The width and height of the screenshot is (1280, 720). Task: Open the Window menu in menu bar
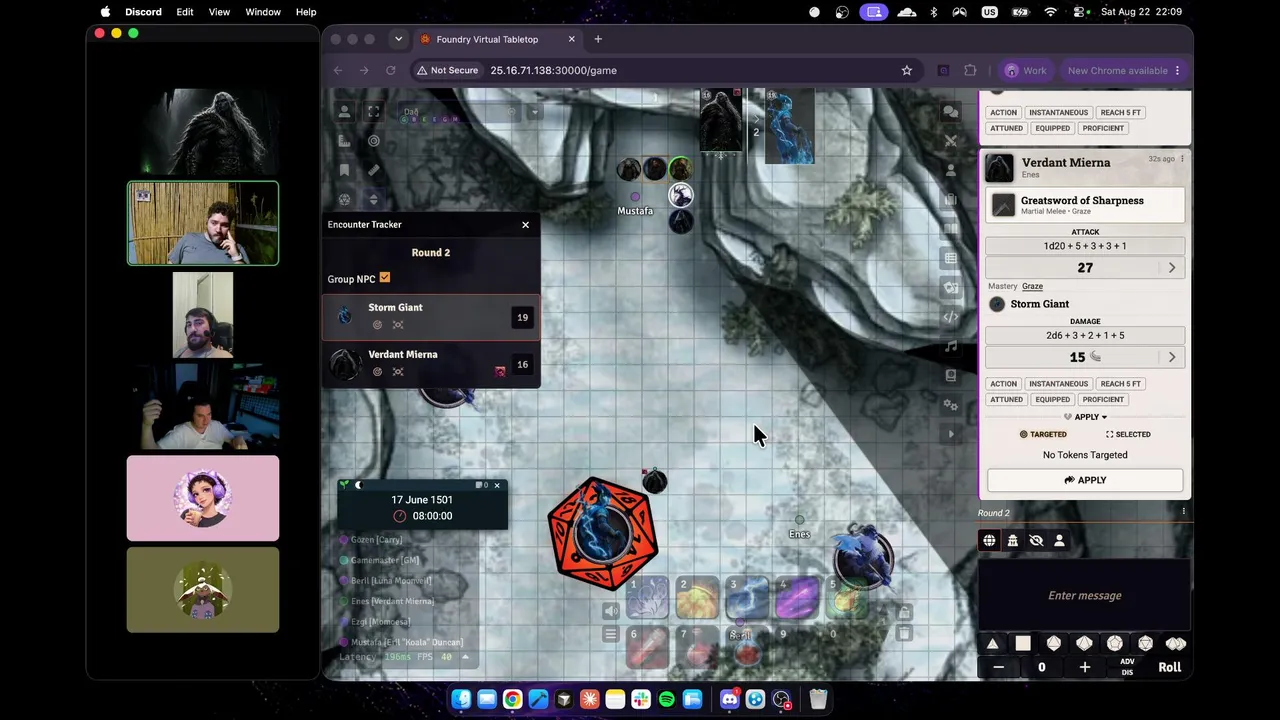point(263,12)
